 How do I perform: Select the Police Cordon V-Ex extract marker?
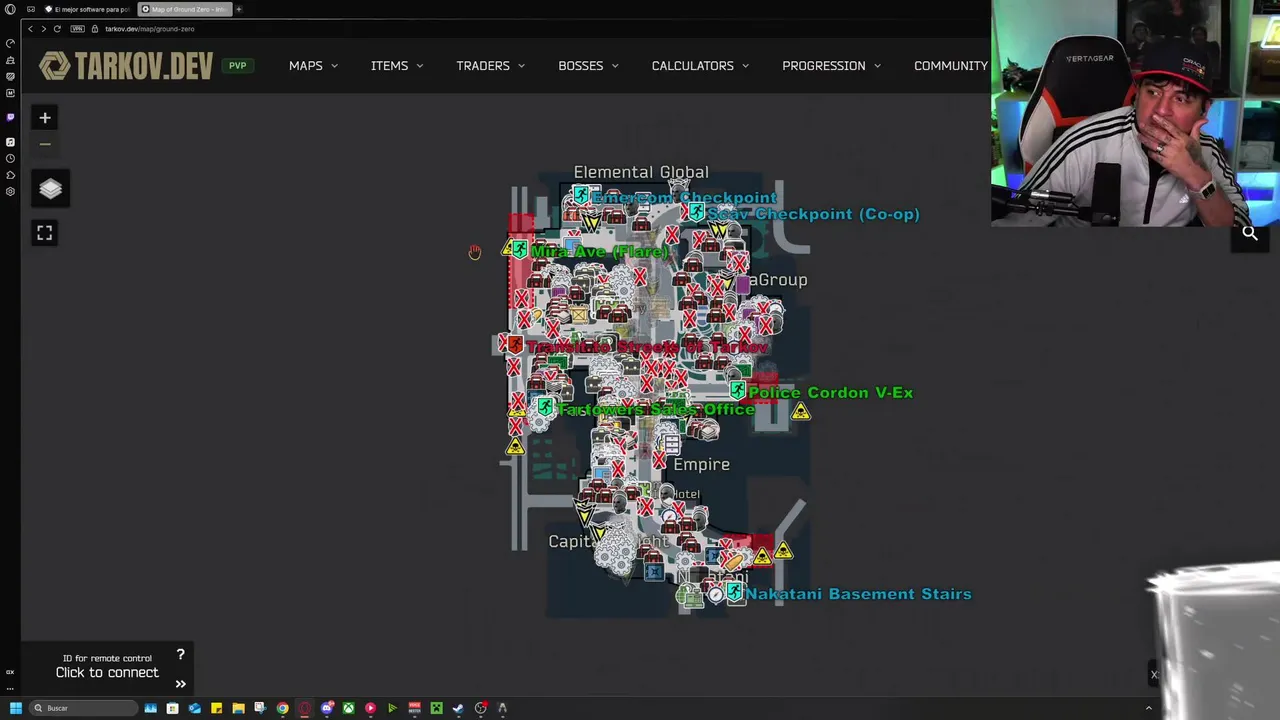(x=738, y=391)
